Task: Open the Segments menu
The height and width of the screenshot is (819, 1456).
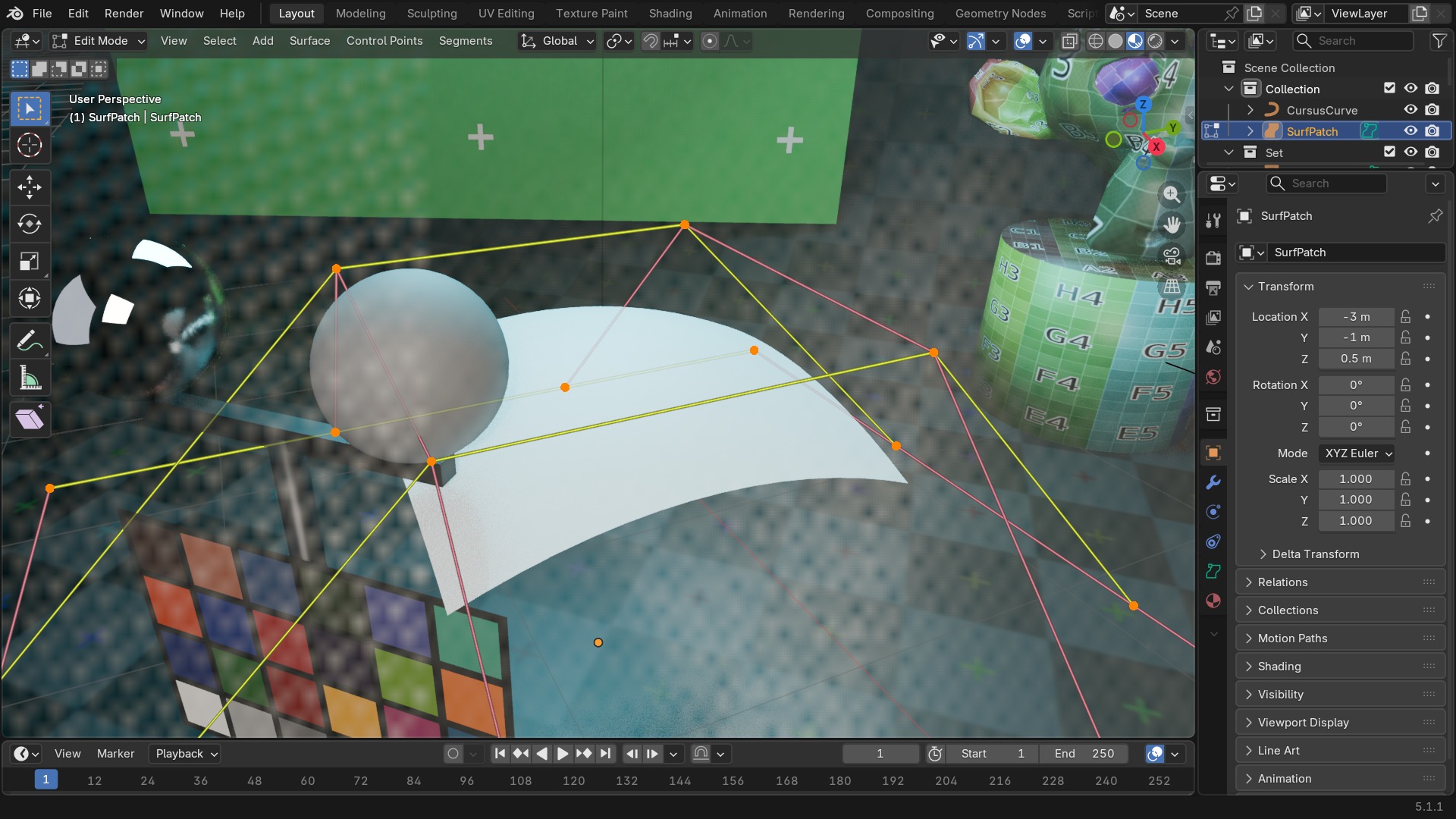Action: pos(465,41)
